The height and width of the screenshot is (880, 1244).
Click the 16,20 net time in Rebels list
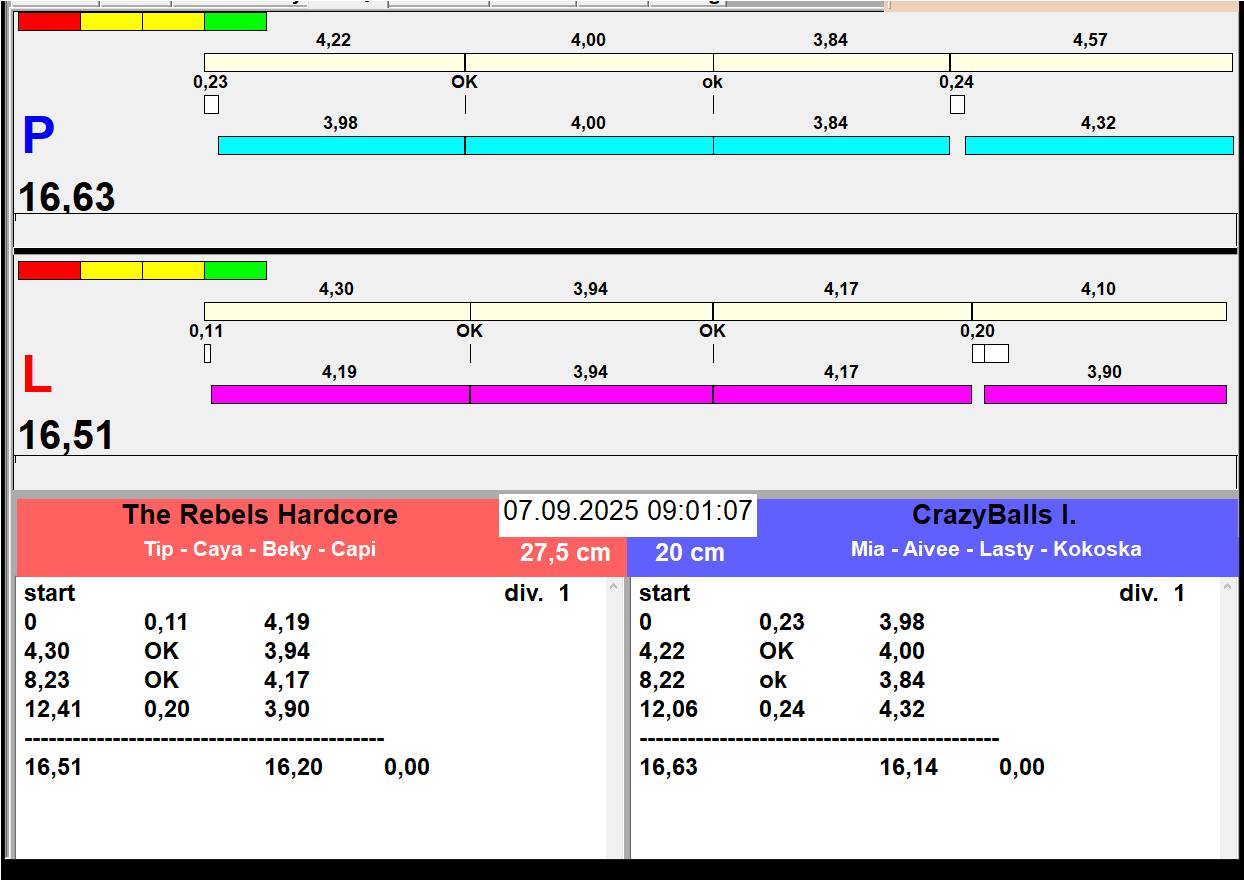point(294,767)
